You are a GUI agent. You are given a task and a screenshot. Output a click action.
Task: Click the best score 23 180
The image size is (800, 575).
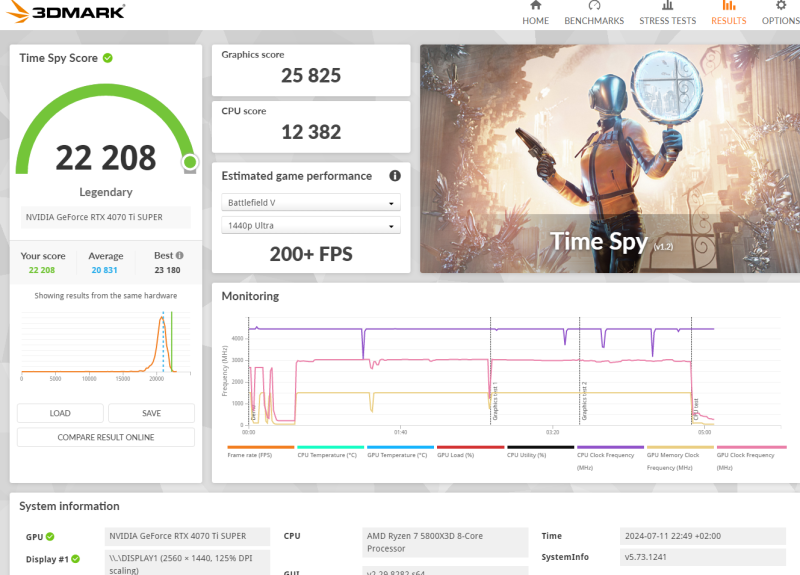point(167,270)
